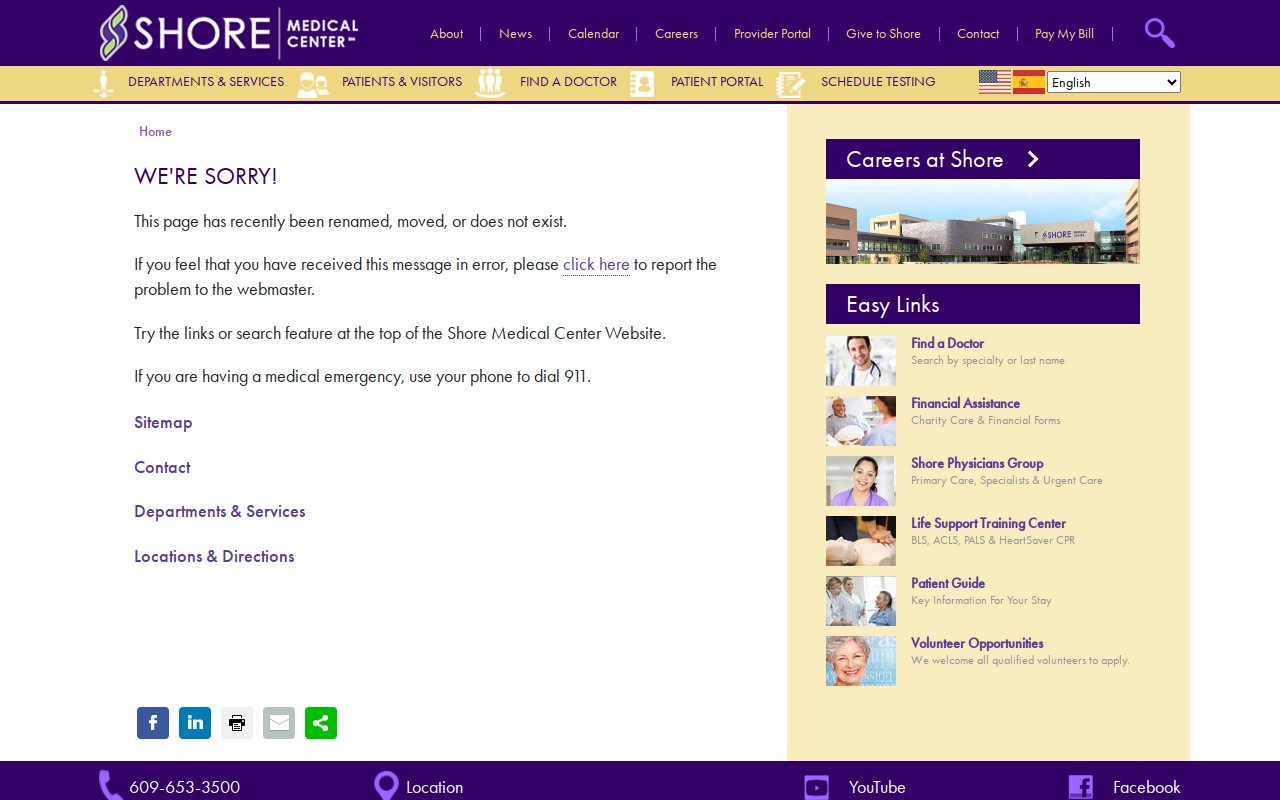The width and height of the screenshot is (1280, 800).
Task: Open the English language dropdown
Action: coord(1114,82)
